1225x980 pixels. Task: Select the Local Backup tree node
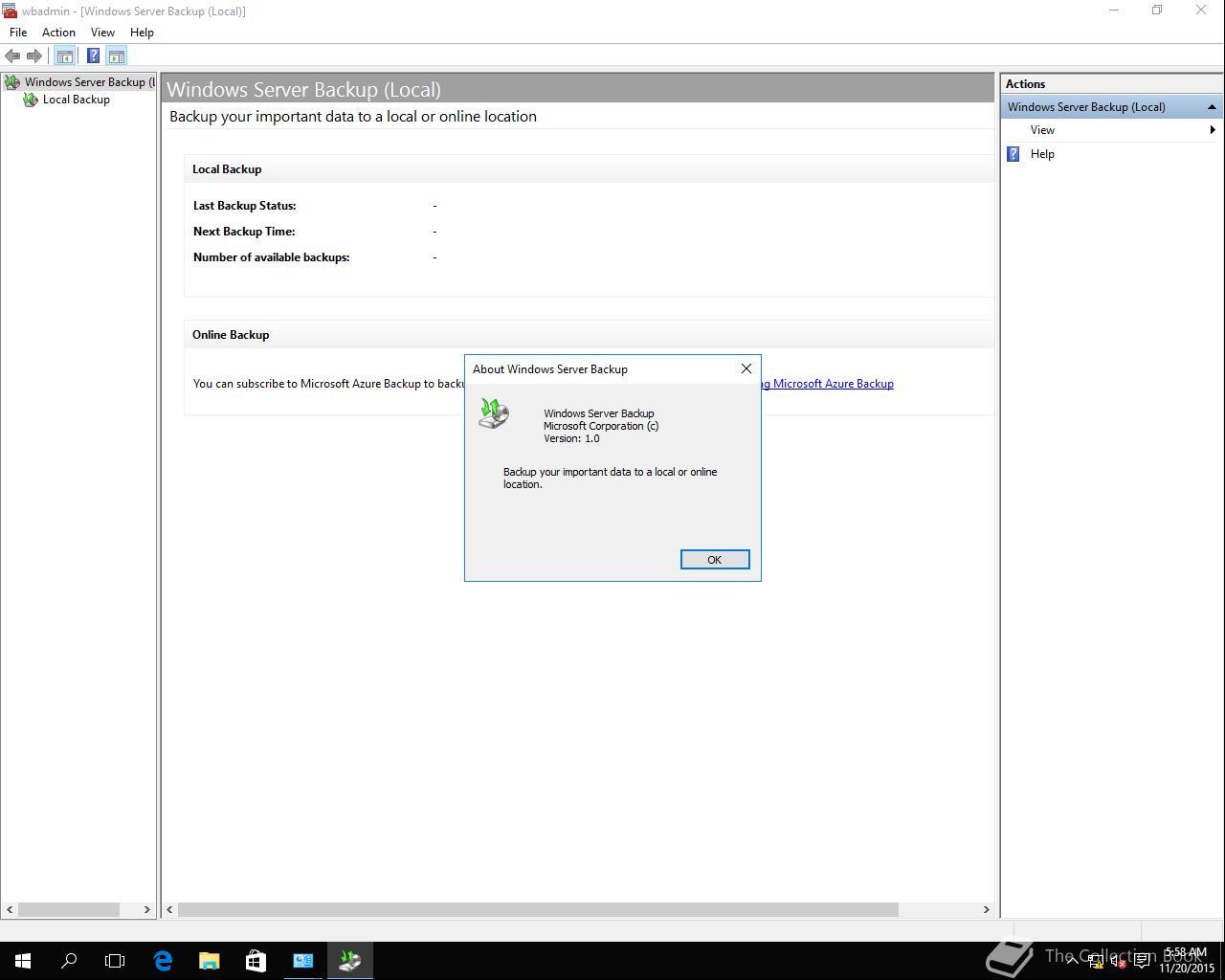(66, 100)
